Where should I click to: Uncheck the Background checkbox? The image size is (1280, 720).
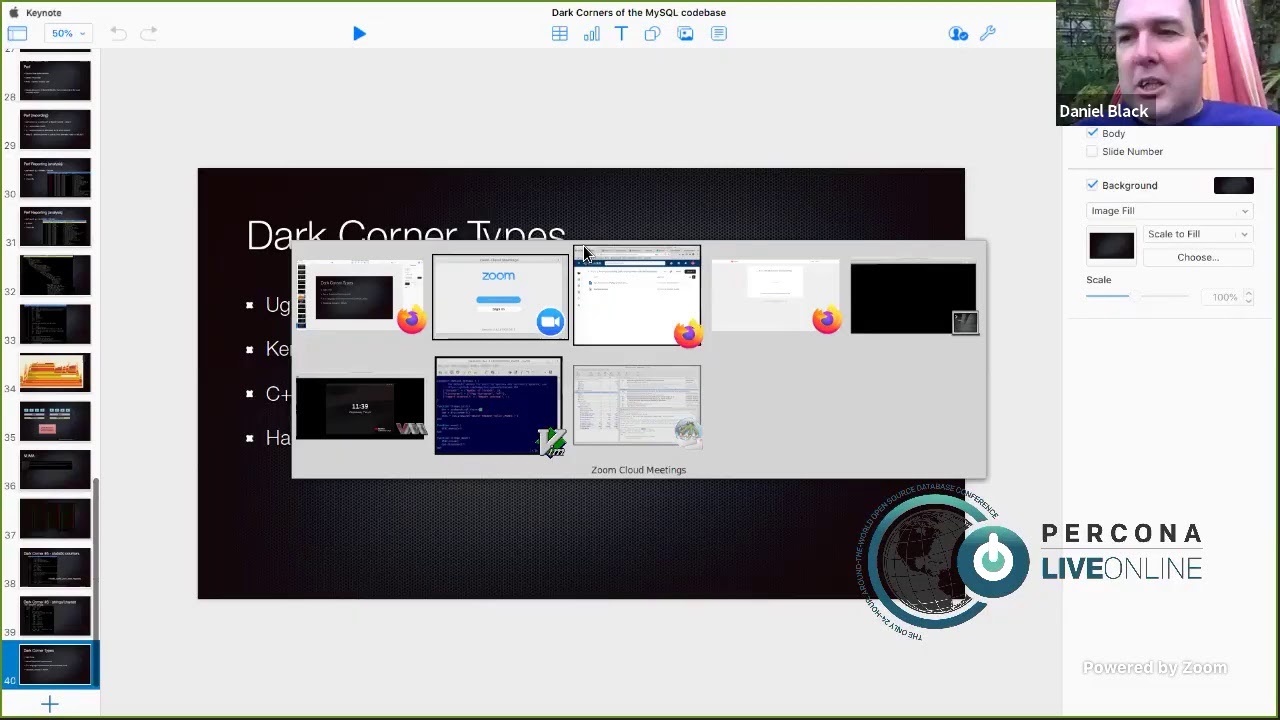pos(1092,185)
